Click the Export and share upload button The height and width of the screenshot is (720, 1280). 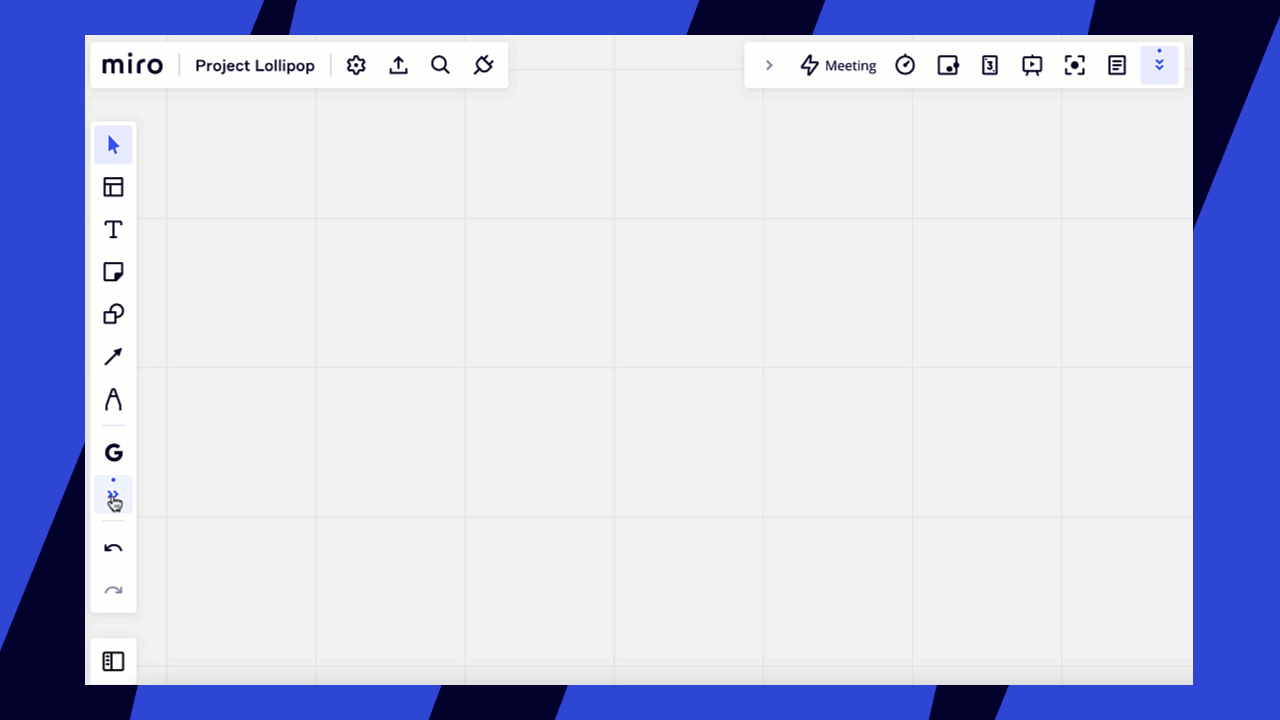[x=398, y=64]
